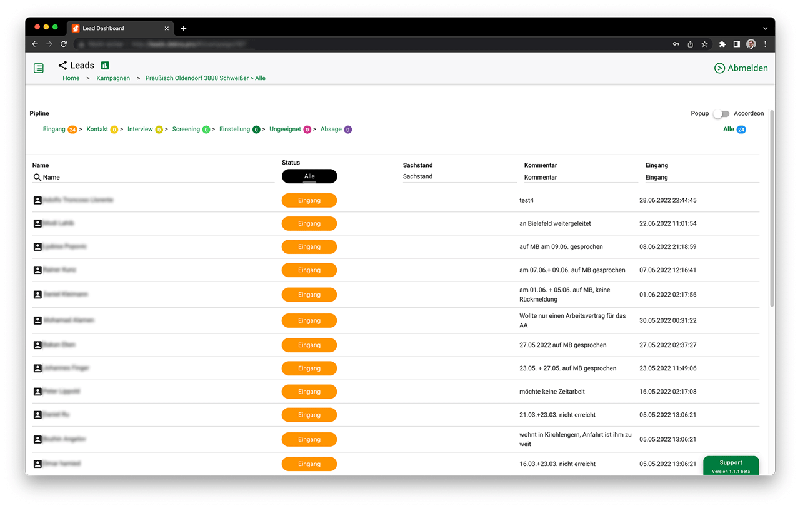Open contact icon of 'wohnt in Kirchlengern' row

pos(38,439)
